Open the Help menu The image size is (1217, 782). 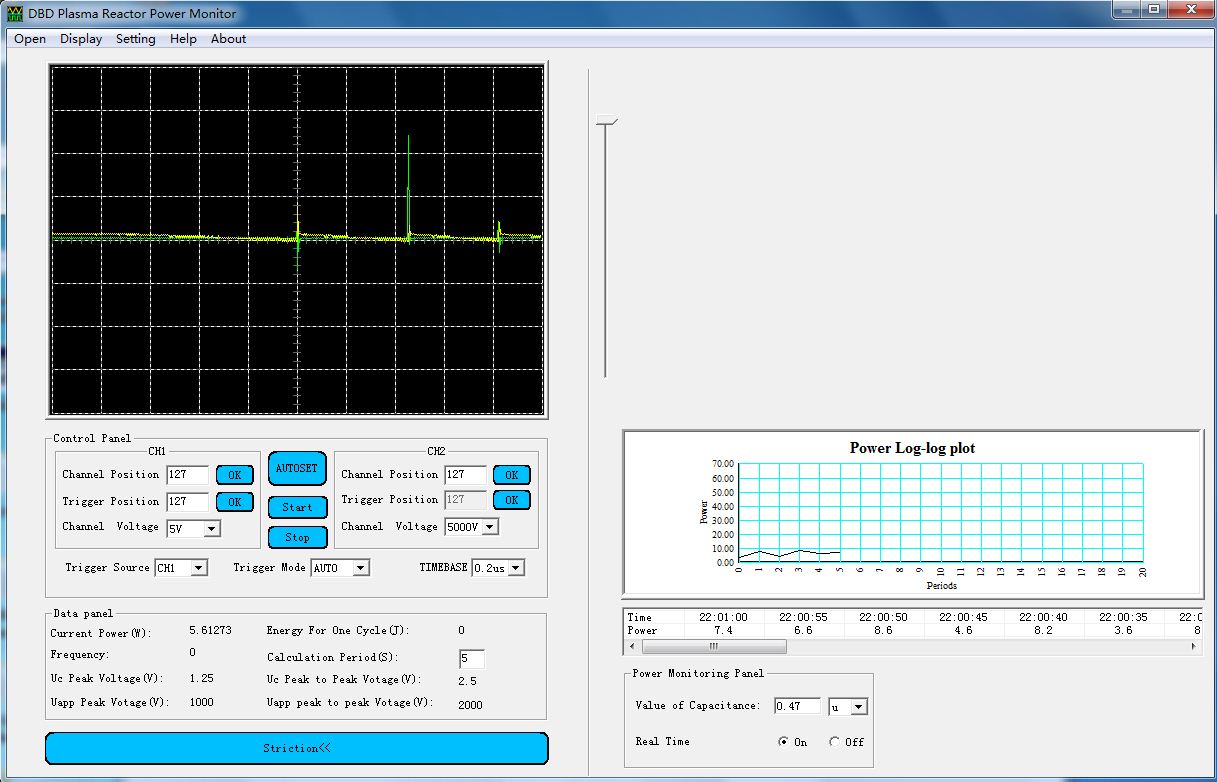pyautogui.click(x=183, y=39)
